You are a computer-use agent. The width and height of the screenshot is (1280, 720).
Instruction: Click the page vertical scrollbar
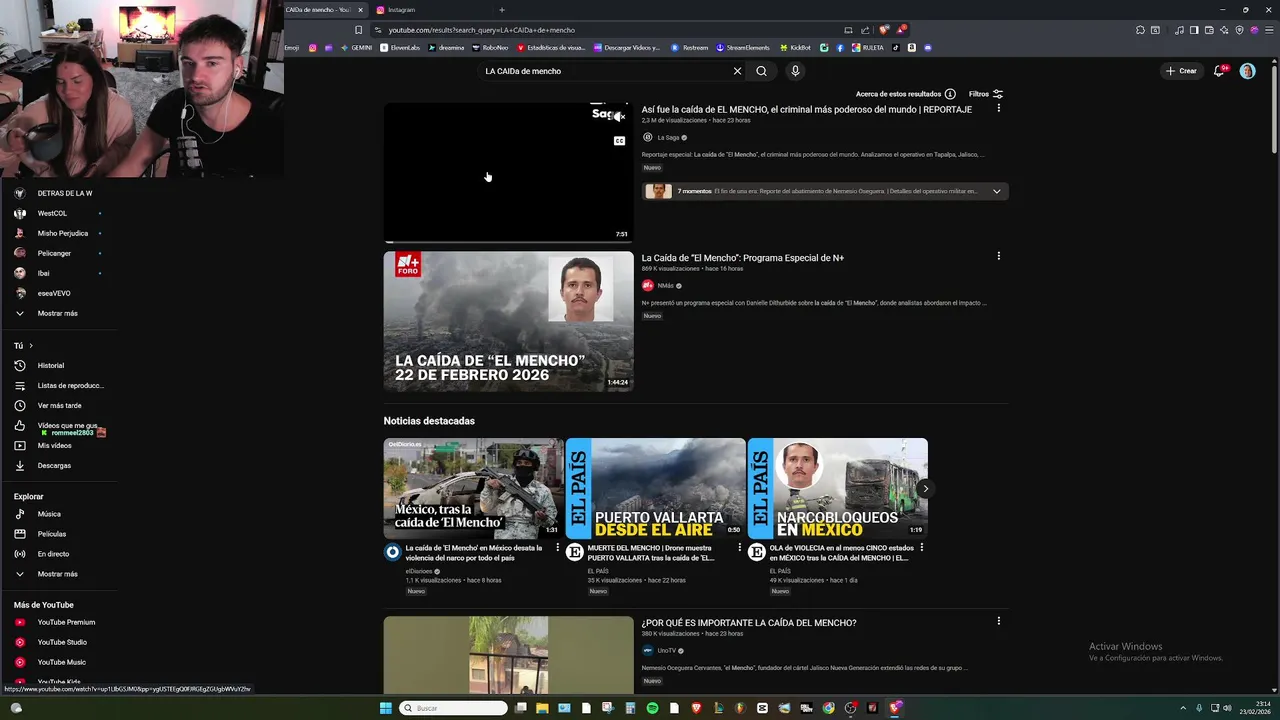click(1274, 108)
